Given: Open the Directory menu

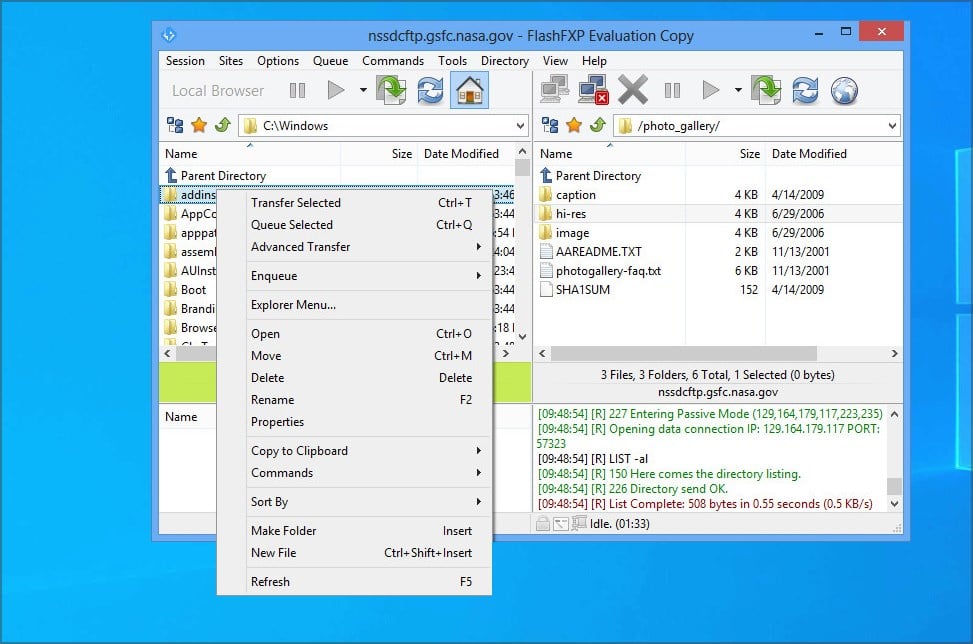Looking at the screenshot, I should (x=504, y=61).
